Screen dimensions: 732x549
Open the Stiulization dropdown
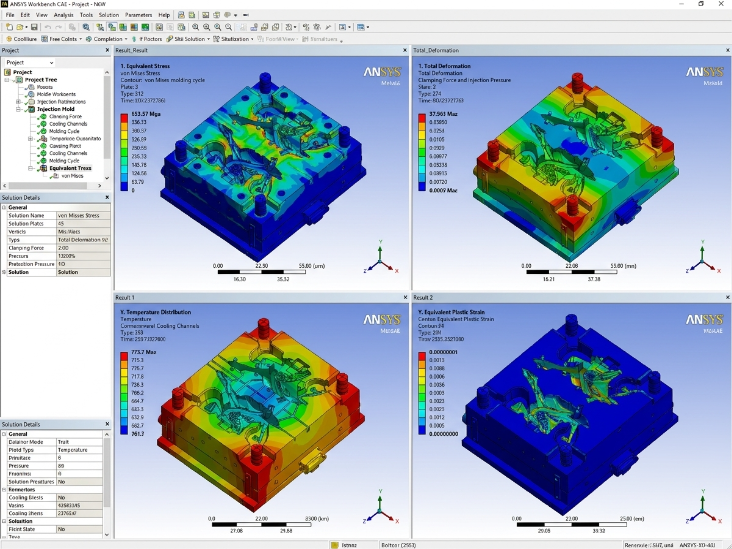click(x=233, y=39)
